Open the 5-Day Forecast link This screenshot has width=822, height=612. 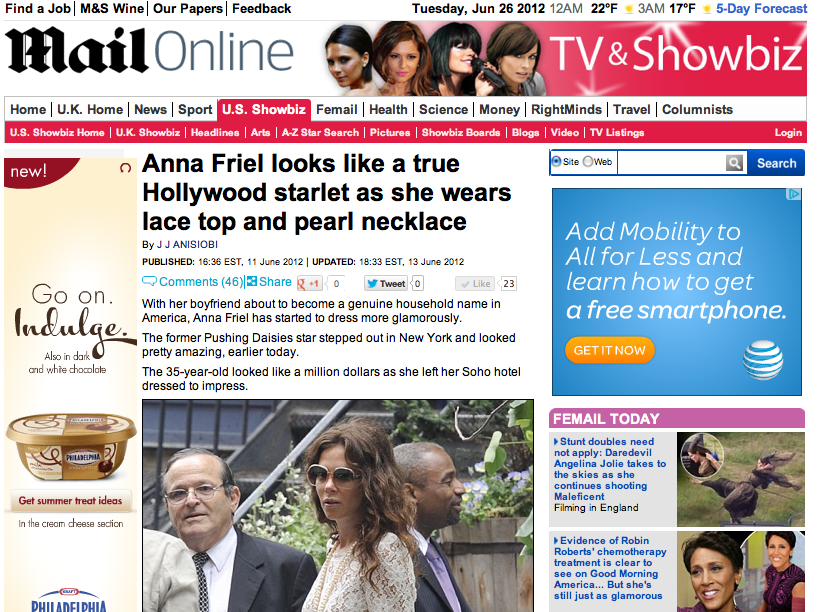click(x=761, y=8)
